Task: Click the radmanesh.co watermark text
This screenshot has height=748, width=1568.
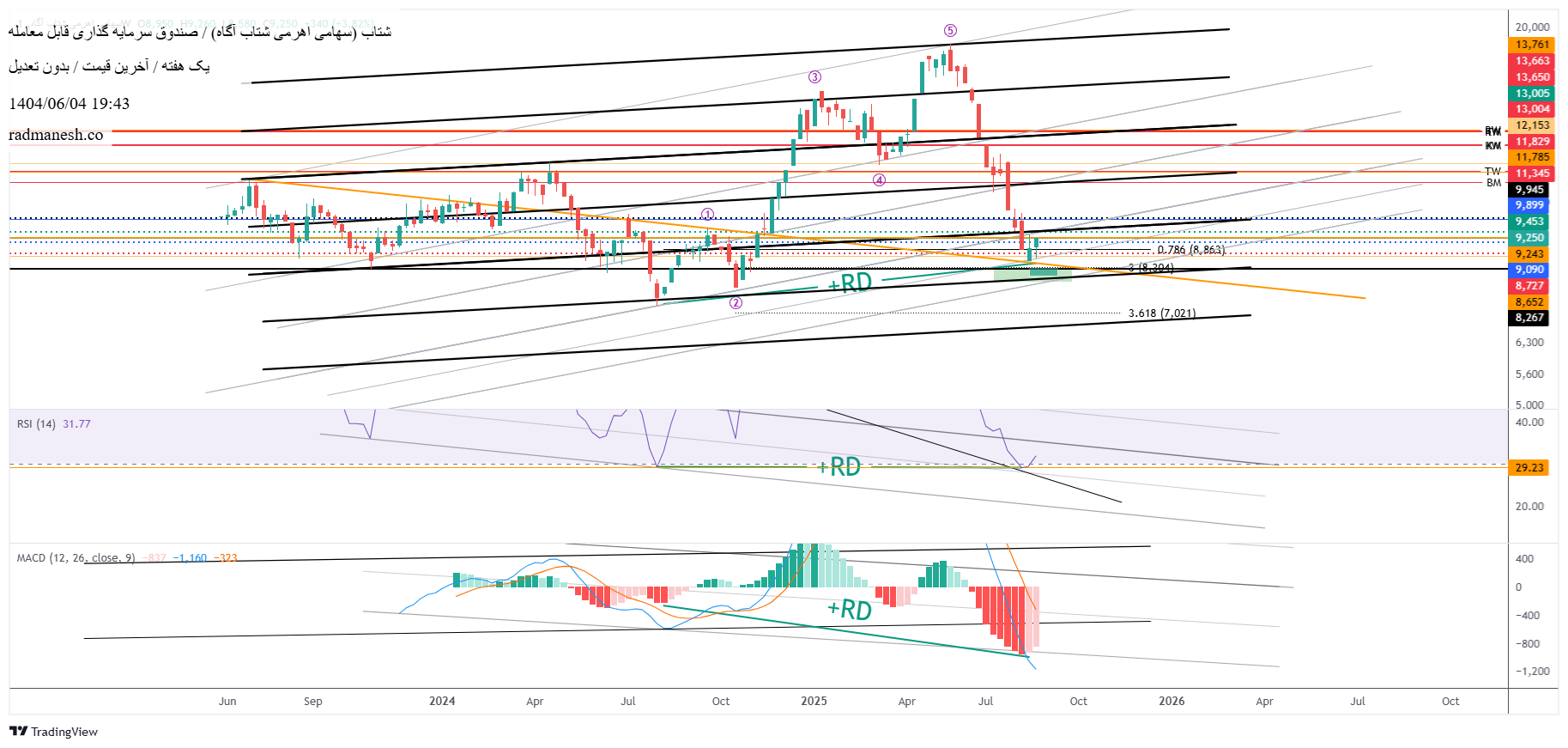Action: point(56,135)
